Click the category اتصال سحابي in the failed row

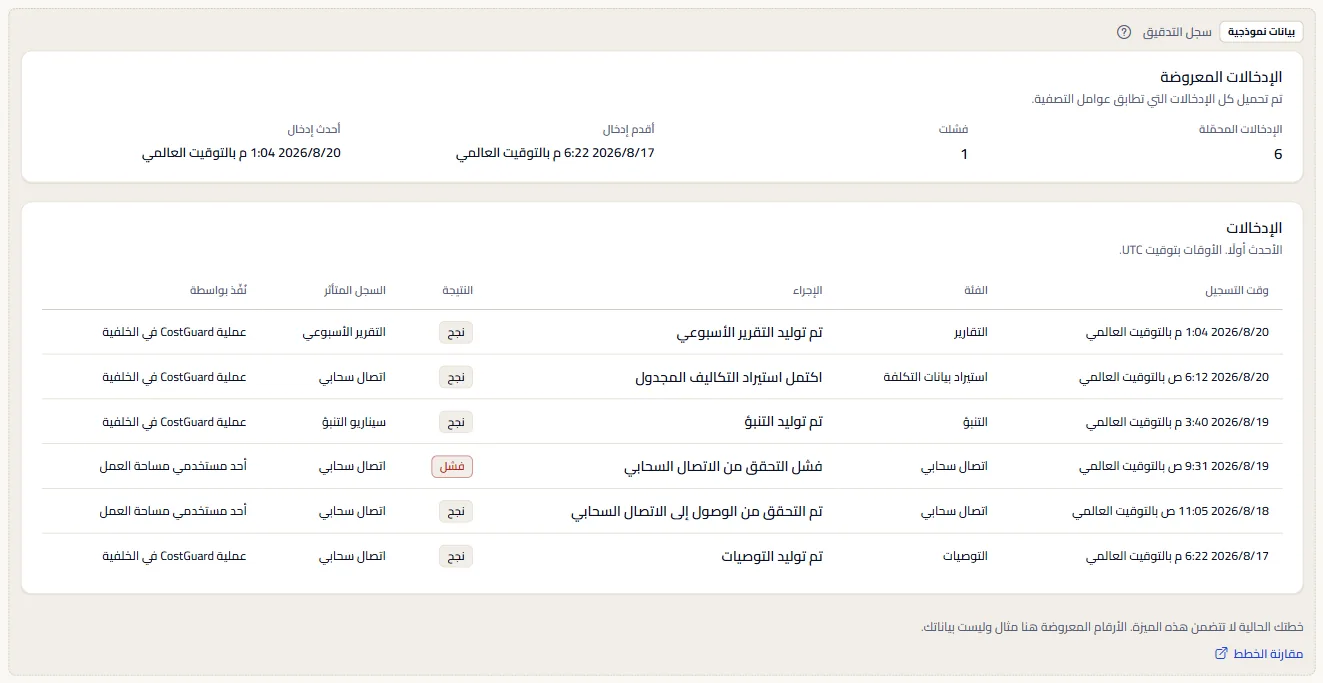pos(955,467)
